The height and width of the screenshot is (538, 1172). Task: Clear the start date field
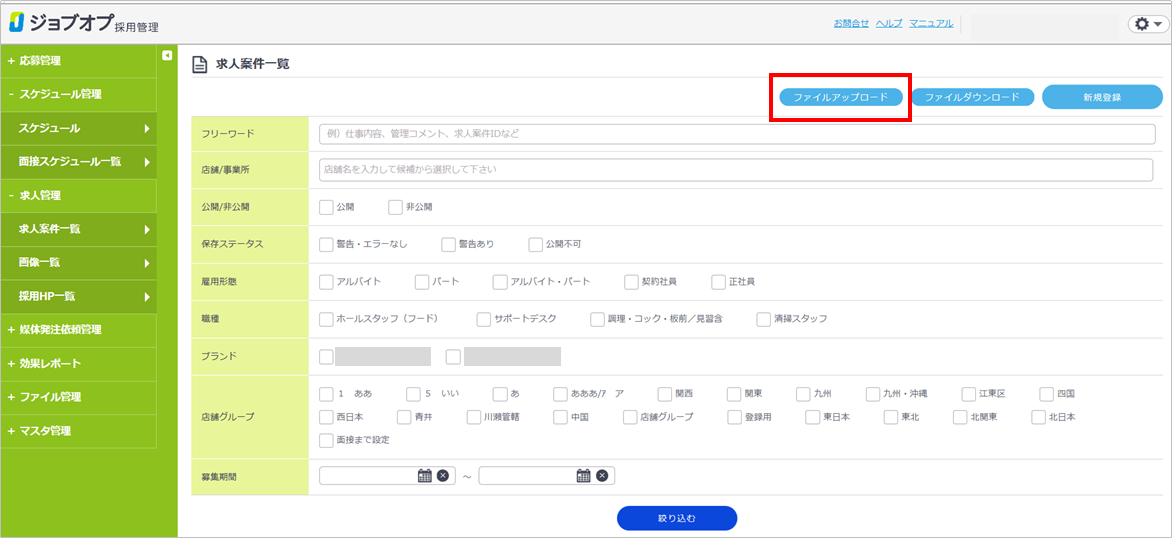tap(443, 476)
